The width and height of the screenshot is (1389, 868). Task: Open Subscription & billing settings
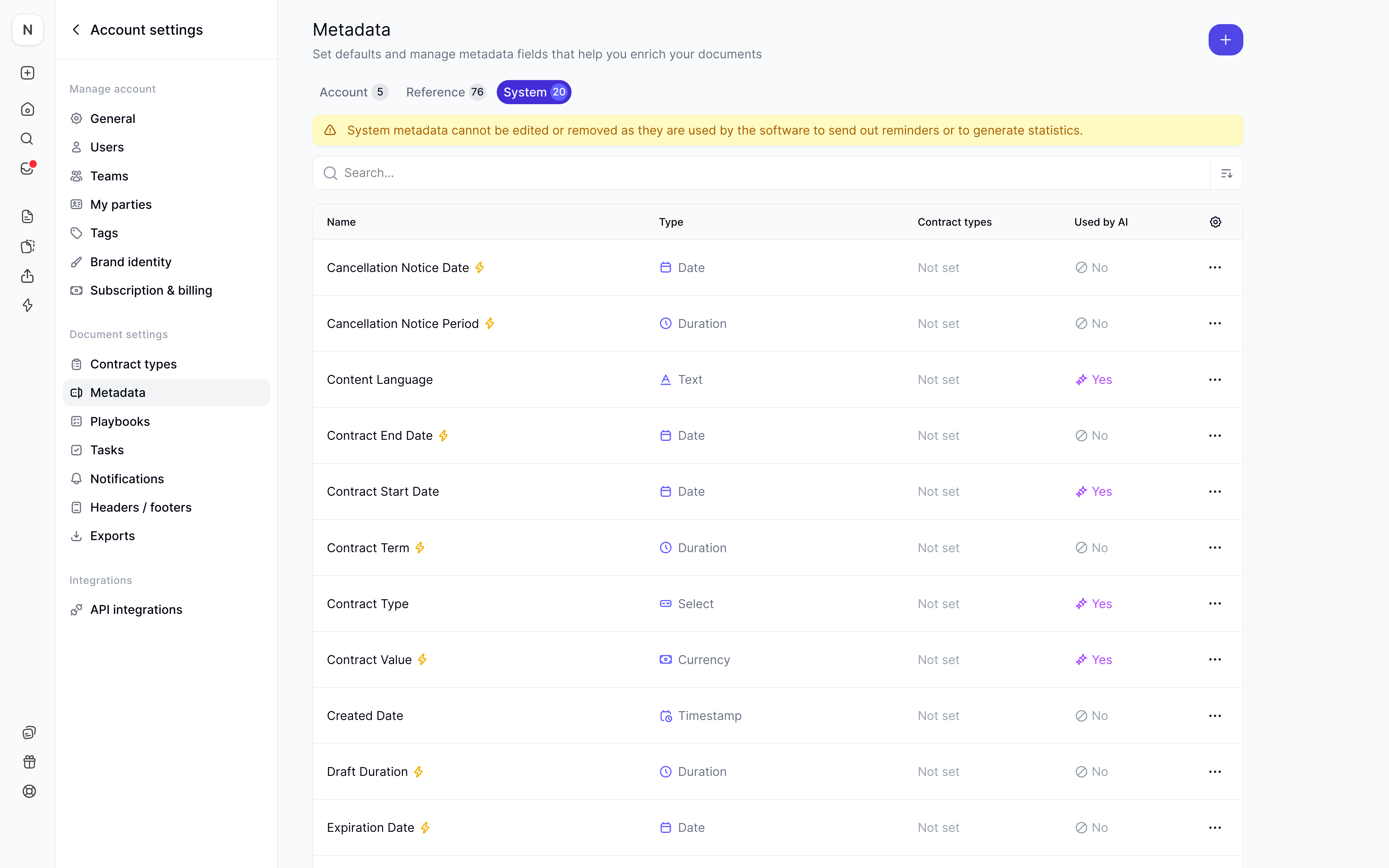pos(151,291)
